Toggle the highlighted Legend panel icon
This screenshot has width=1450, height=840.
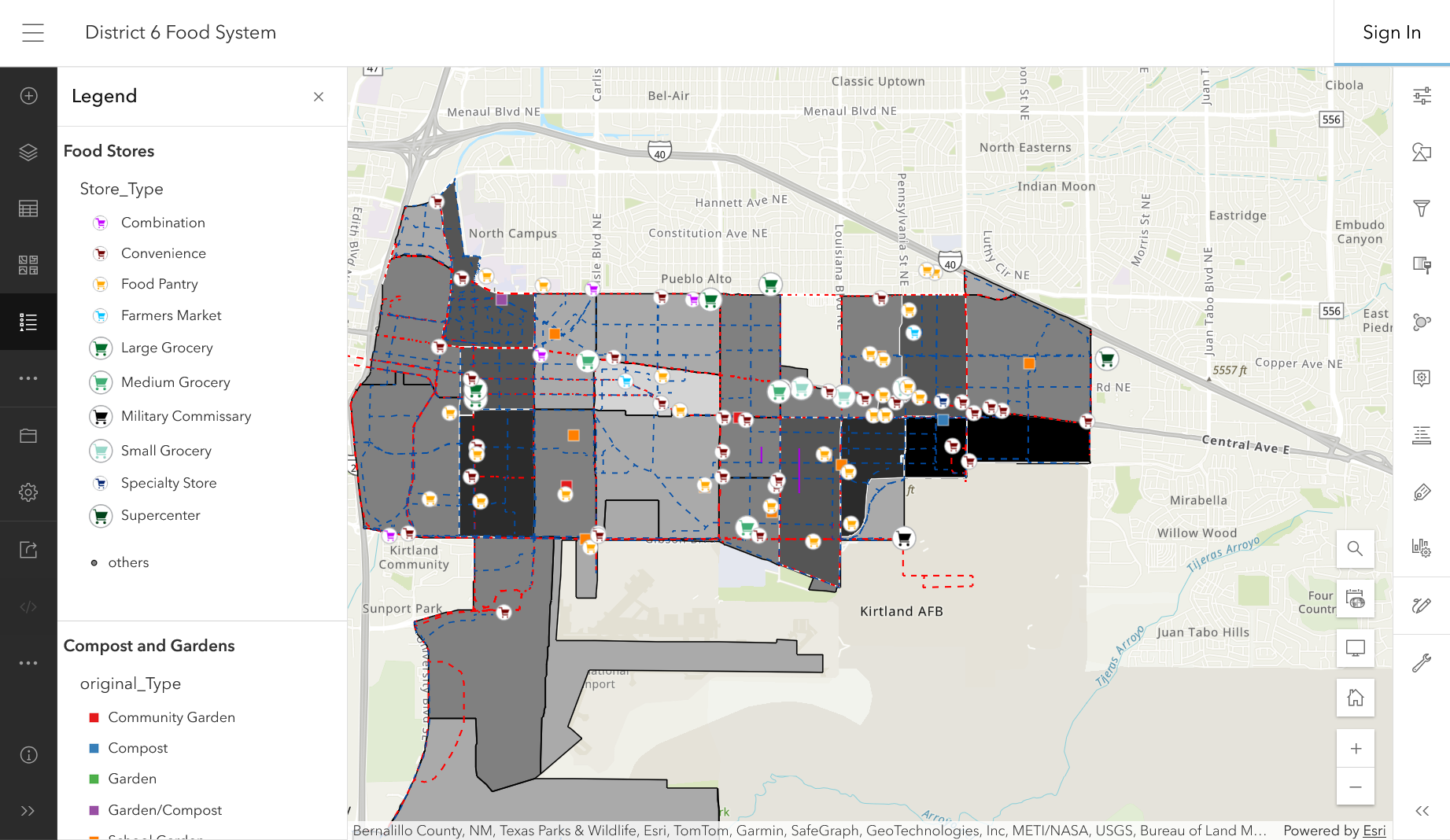pos(28,321)
